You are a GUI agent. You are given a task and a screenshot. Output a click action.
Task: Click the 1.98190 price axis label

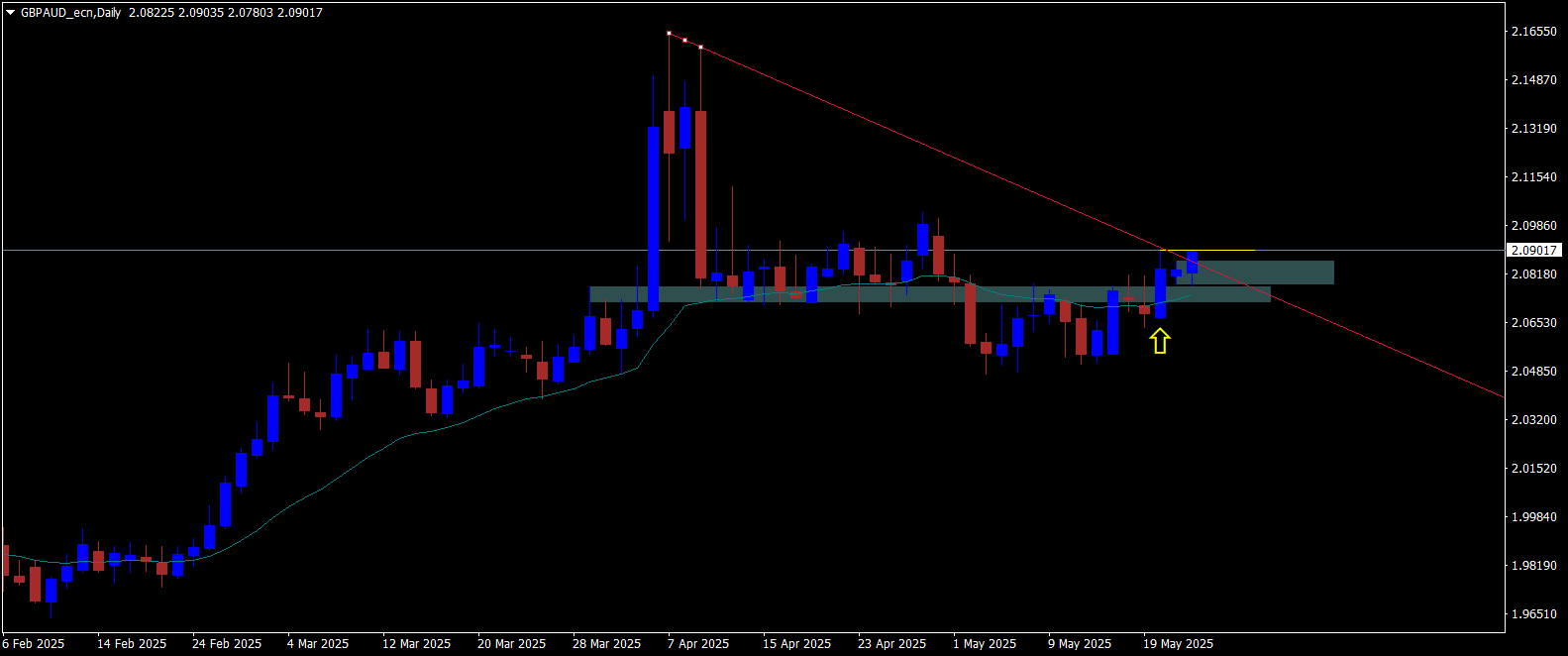(1533, 566)
